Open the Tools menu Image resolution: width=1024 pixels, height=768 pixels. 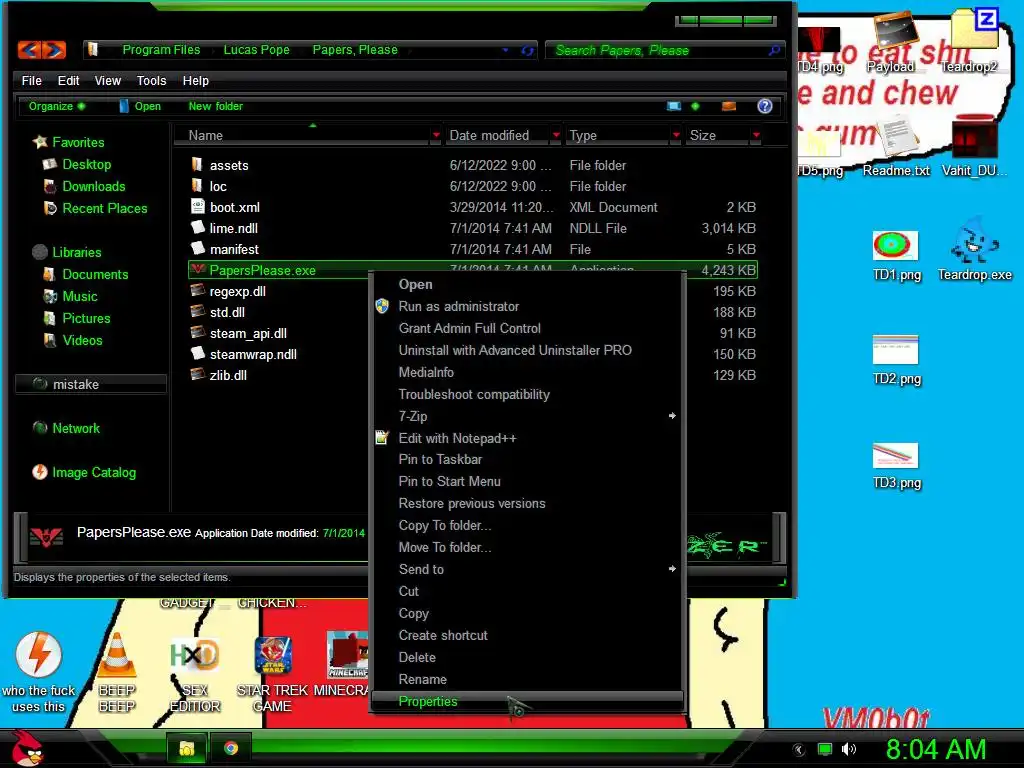(152, 80)
